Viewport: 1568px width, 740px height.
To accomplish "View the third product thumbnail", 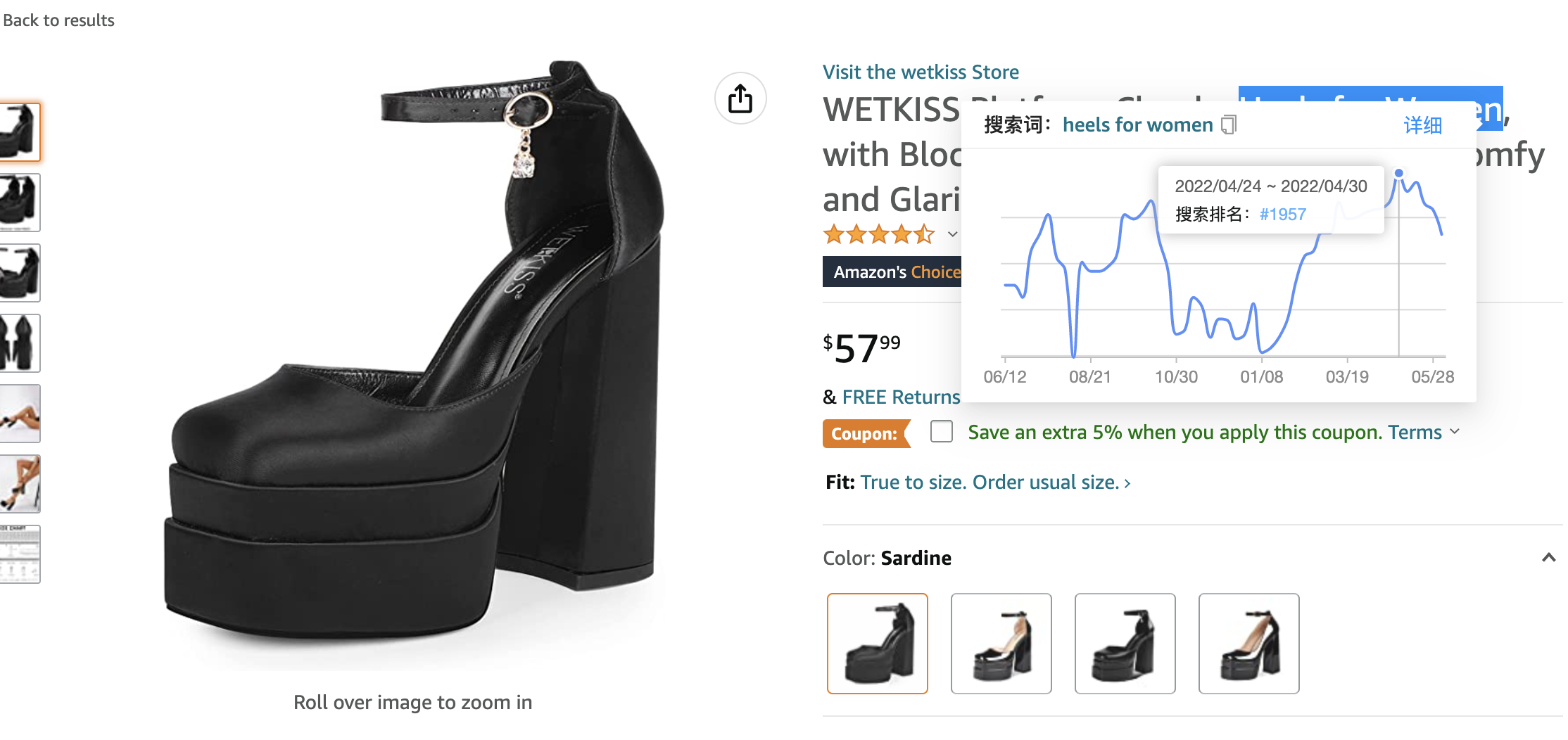I will tap(20, 273).
